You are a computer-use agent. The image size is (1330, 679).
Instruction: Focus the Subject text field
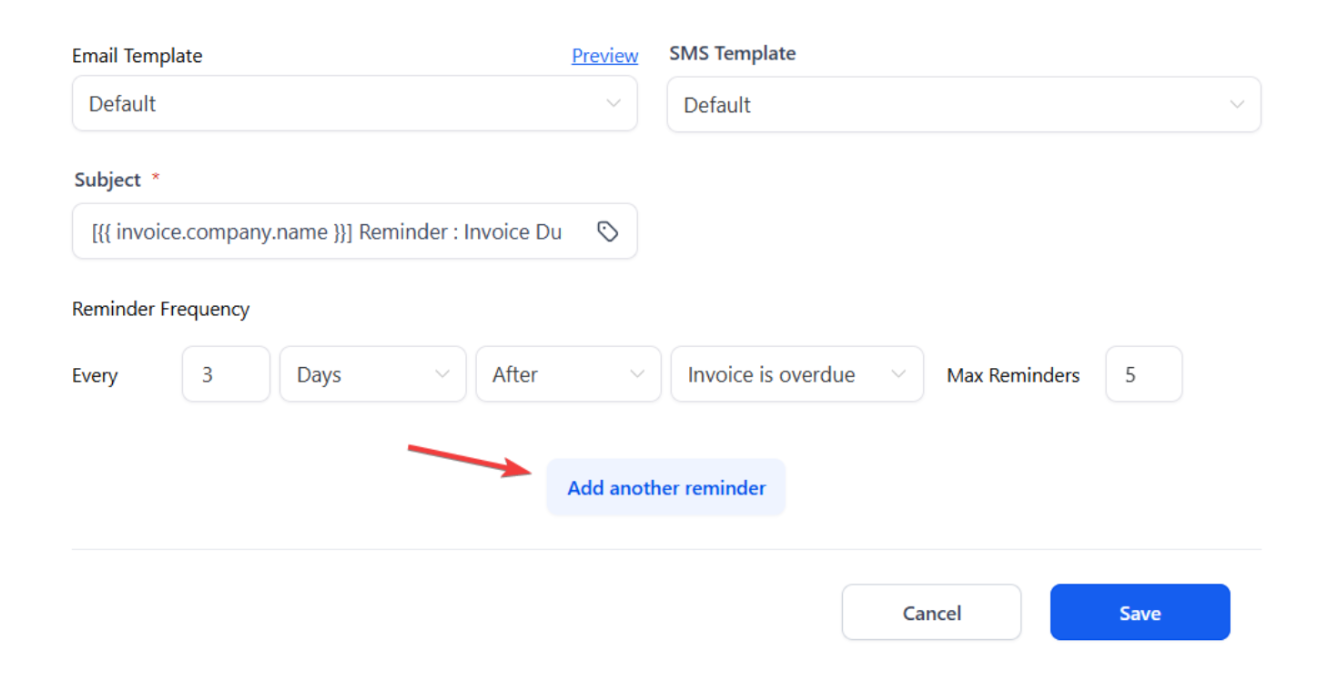pos(330,232)
